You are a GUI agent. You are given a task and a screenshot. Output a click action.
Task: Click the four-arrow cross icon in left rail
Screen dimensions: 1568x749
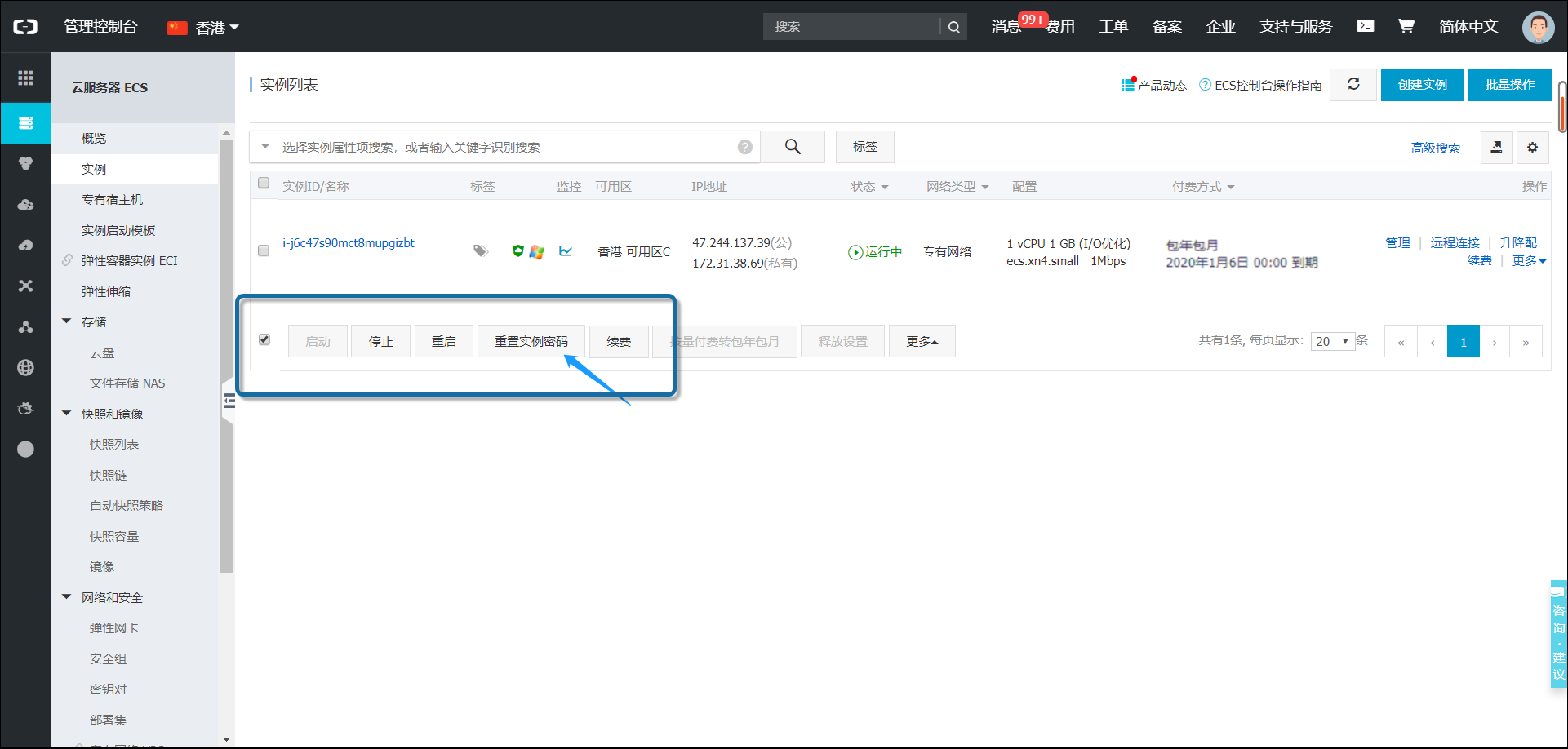(25, 286)
